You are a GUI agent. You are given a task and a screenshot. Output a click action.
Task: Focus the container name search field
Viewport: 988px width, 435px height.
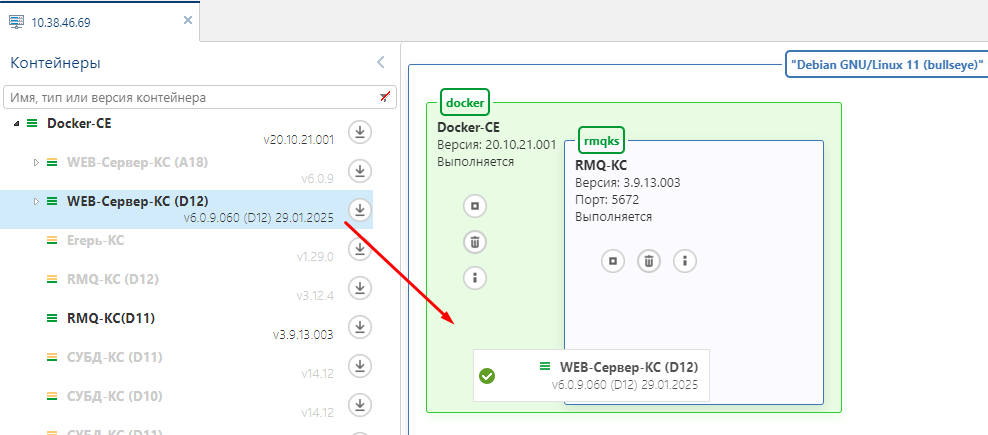point(200,98)
